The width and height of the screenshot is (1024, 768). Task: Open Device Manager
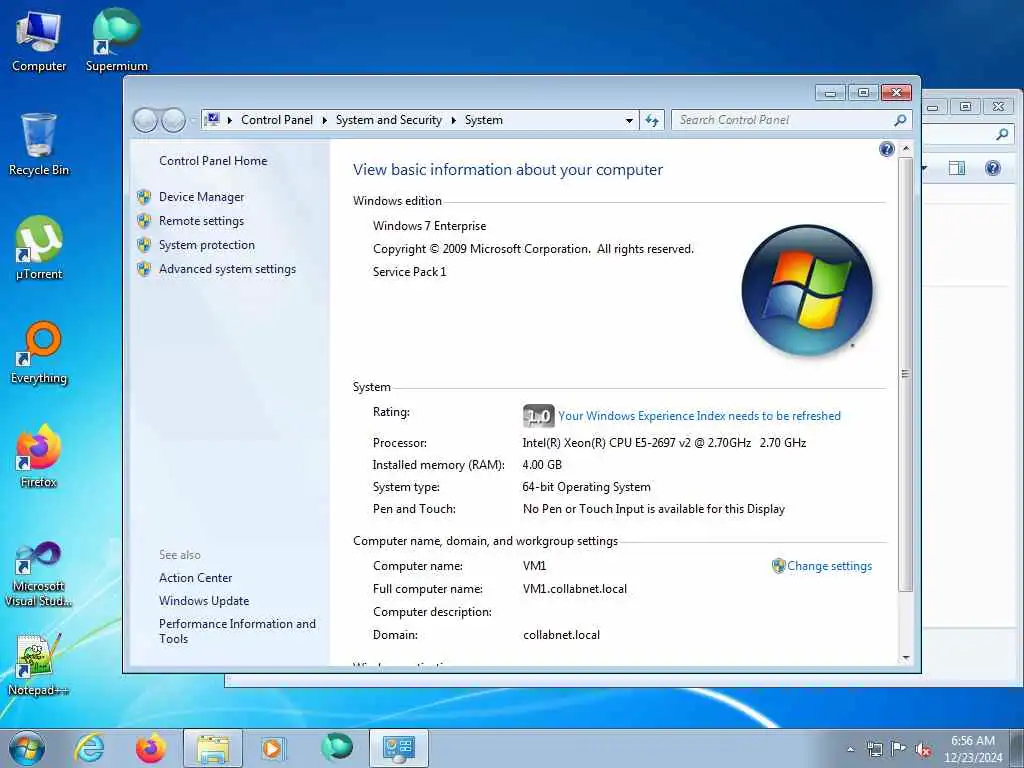pyautogui.click(x=201, y=197)
